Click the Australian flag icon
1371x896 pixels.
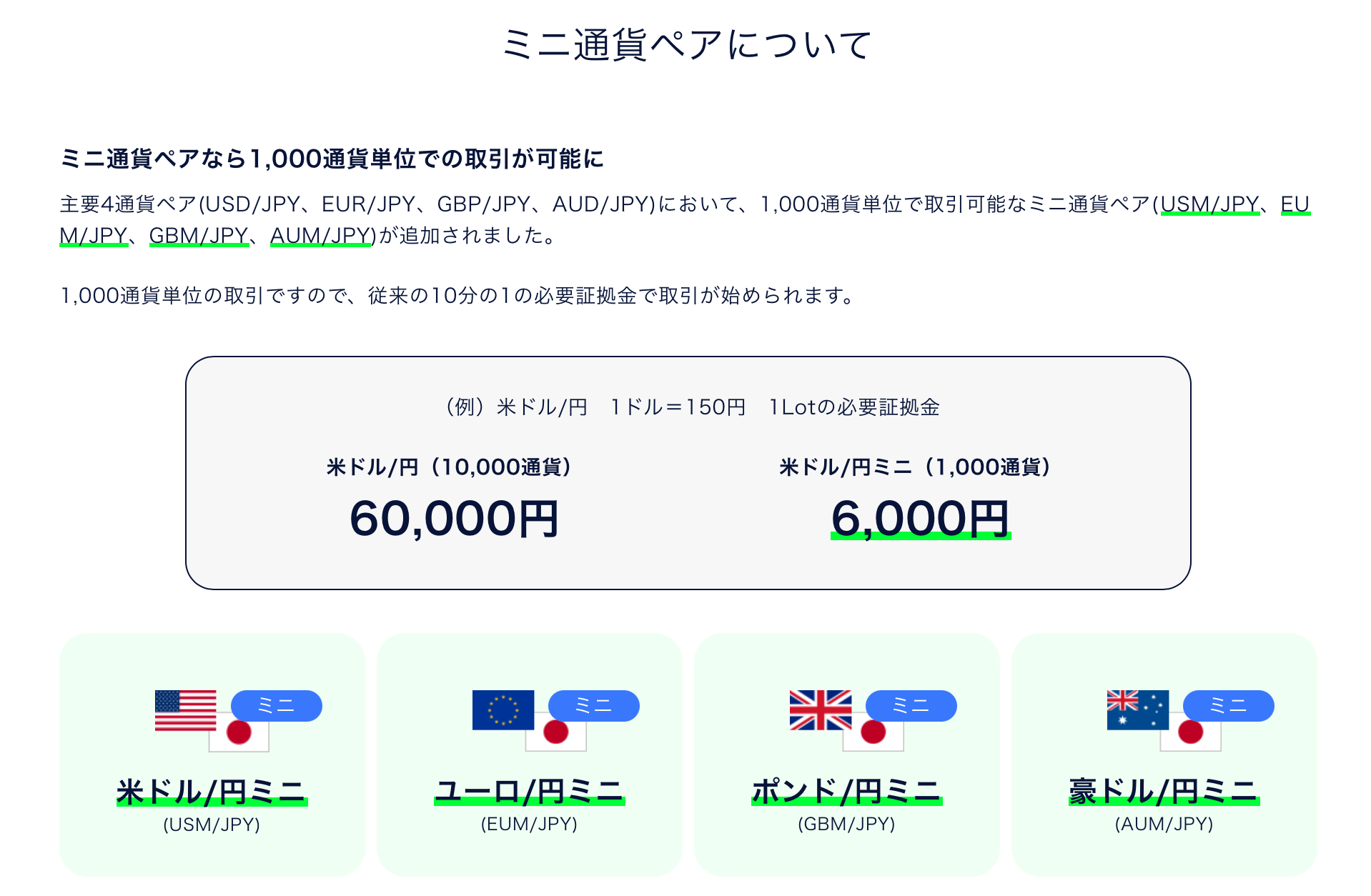pyautogui.click(x=1137, y=710)
